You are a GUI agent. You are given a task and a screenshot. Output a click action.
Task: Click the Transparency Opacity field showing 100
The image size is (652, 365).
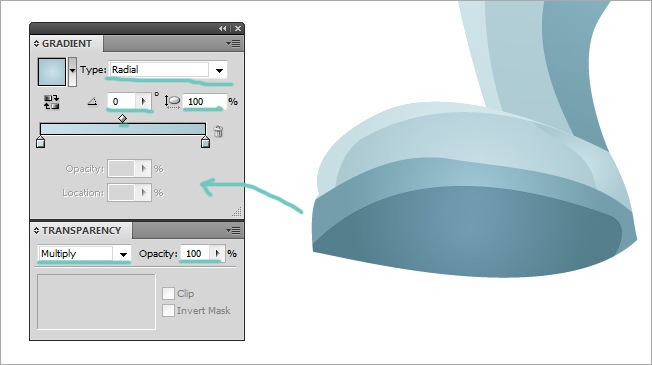pos(195,254)
